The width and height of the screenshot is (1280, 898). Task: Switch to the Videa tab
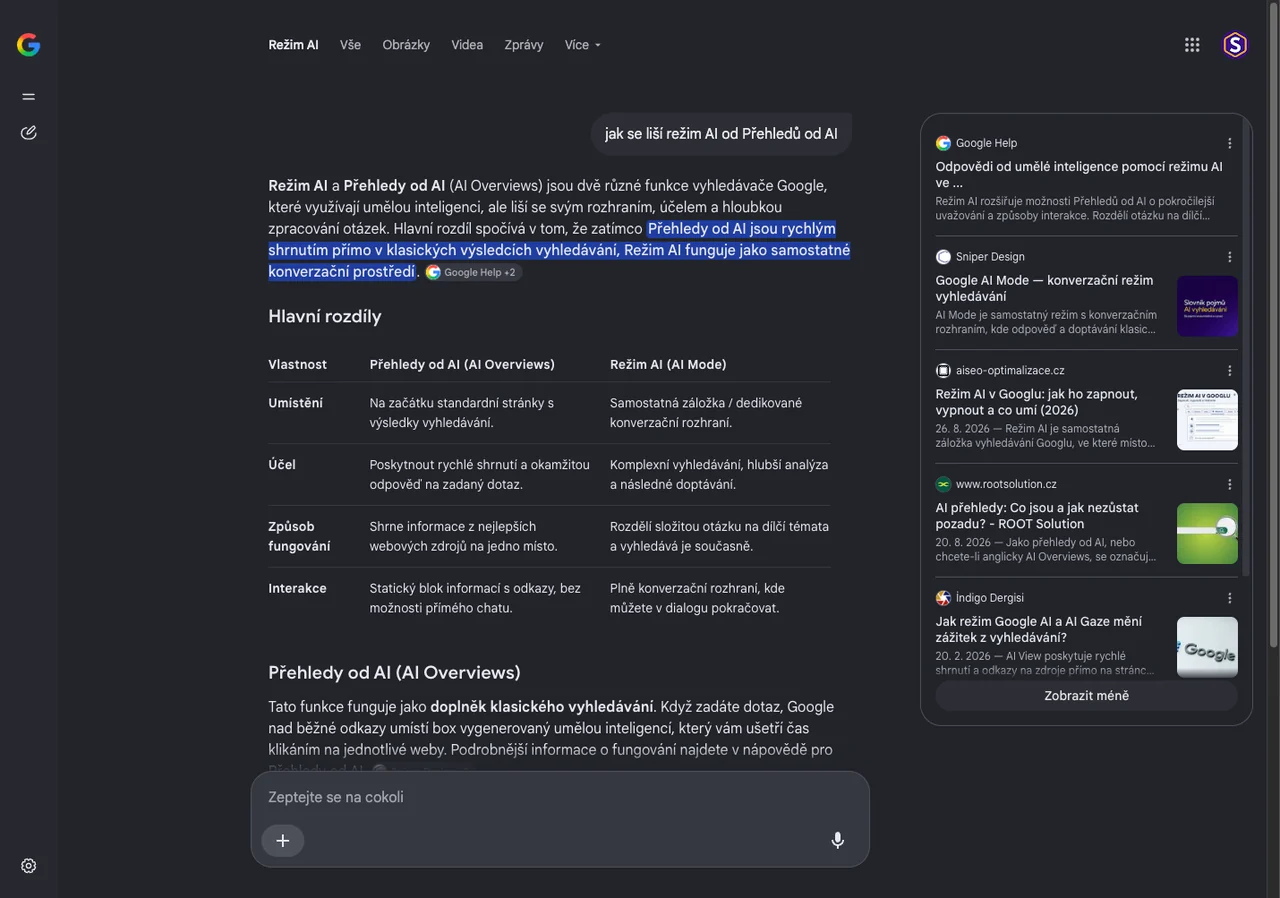[x=467, y=45]
